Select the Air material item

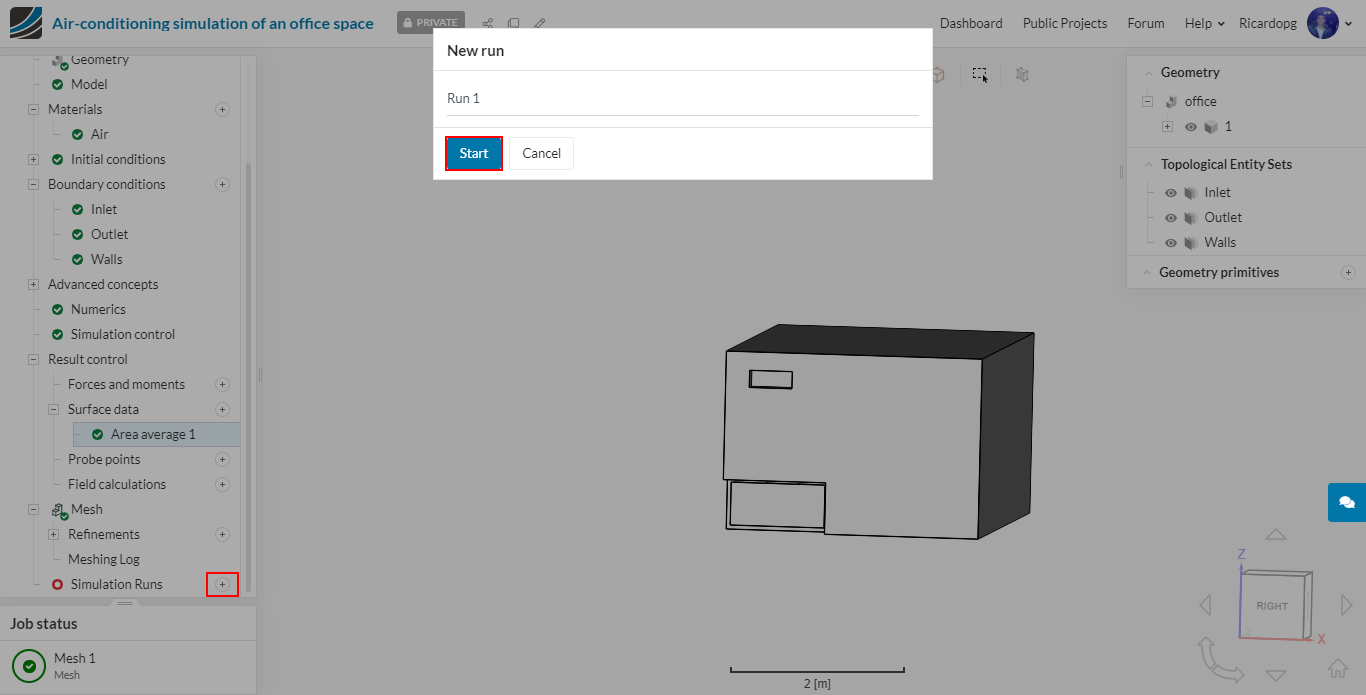click(100, 134)
